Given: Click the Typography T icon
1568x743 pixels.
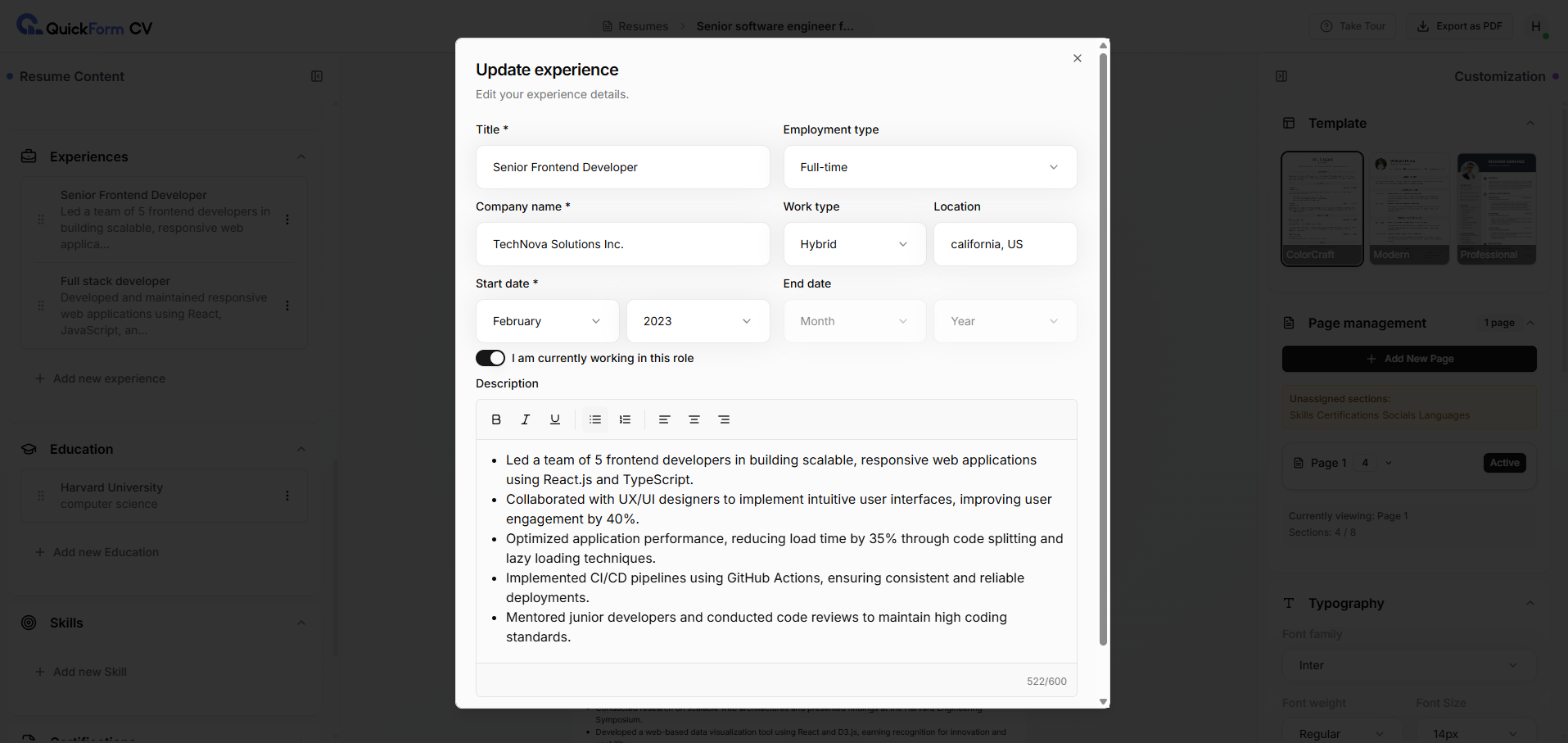Looking at the screenshot, I should point(1289,603).
